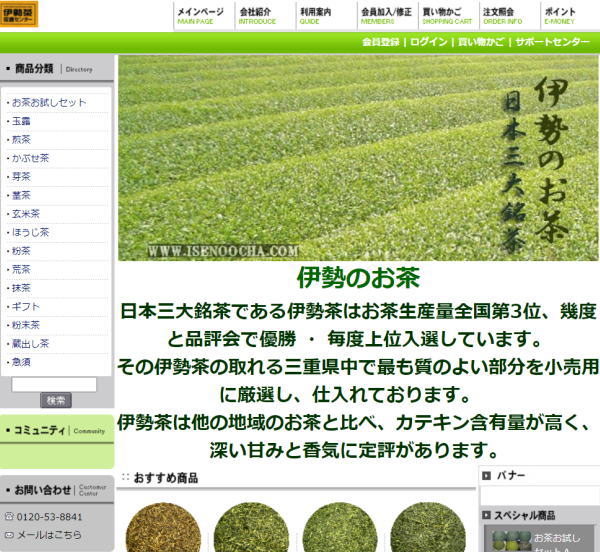
Task: Click the お茶お試しセット special product thumbnail
Action: click(x=510, y=539)
